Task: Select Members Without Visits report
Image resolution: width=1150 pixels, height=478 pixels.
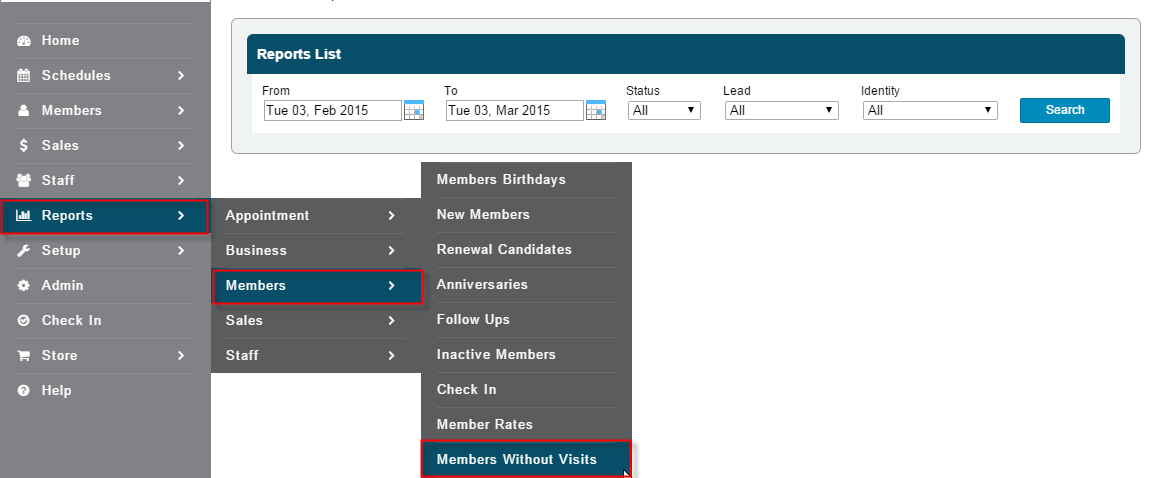Action: coord(516,460)
